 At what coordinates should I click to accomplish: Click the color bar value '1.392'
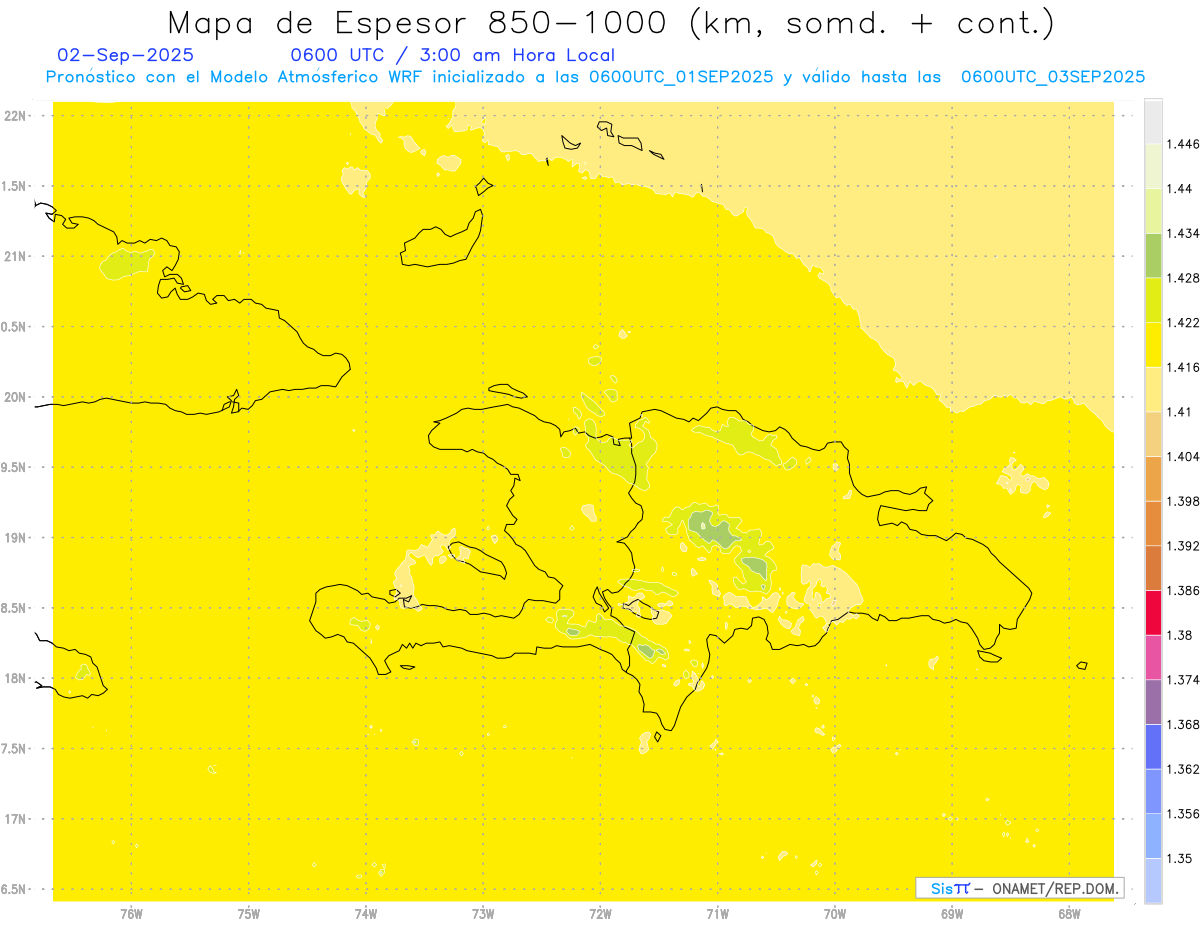[1184, 546]
